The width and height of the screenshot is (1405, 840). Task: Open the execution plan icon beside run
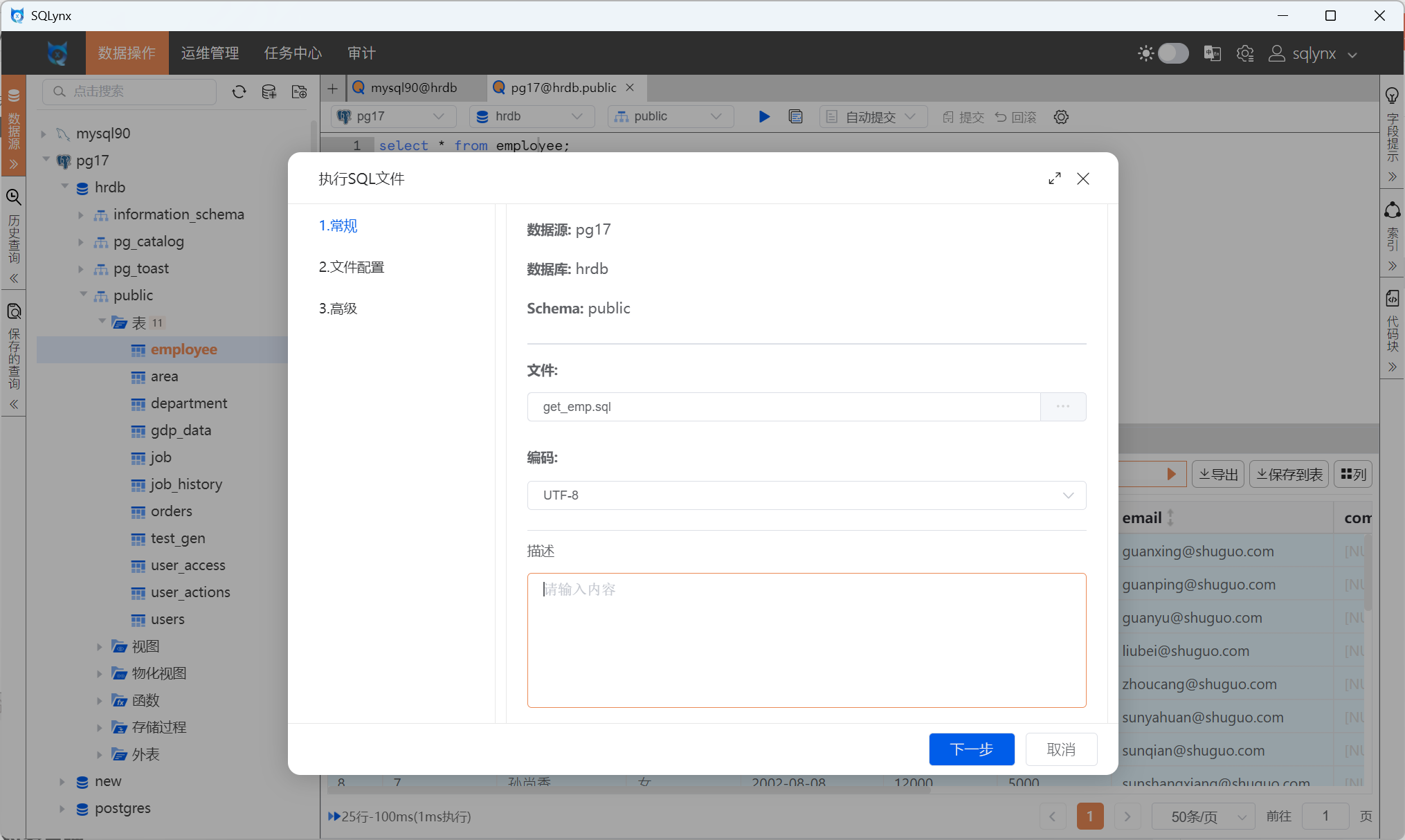pyautogui.click(x=795, y=117)
